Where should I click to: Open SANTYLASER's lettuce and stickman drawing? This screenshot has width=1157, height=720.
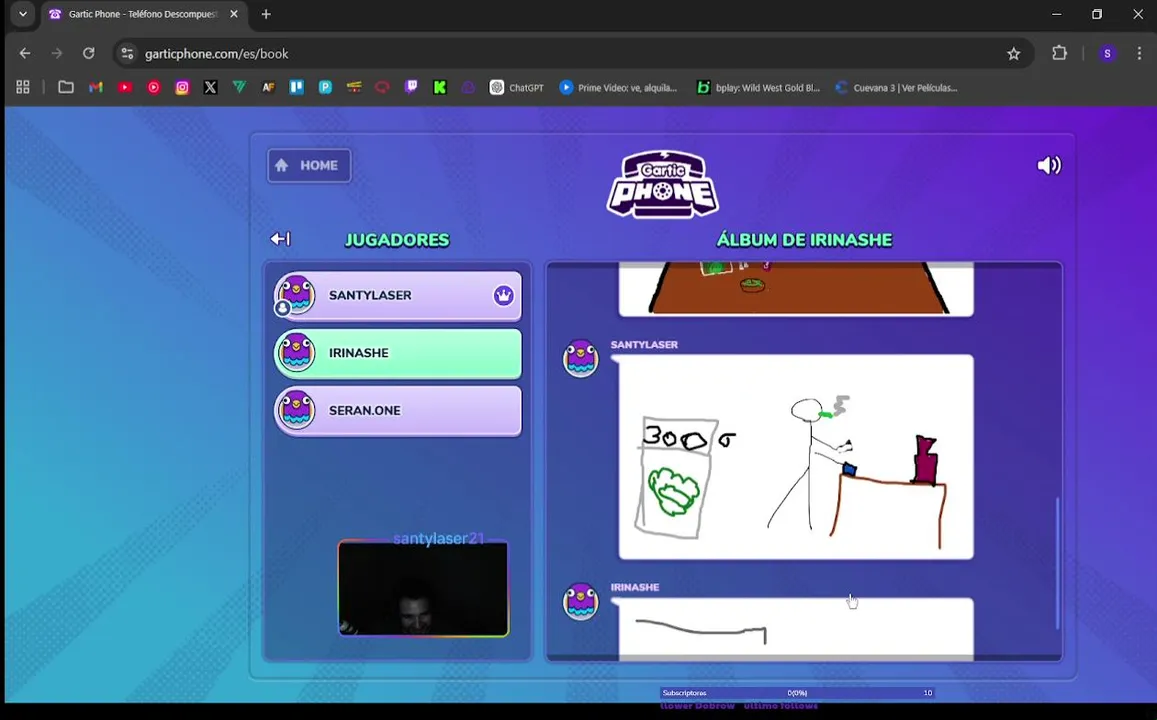click(x=795, y=457)
